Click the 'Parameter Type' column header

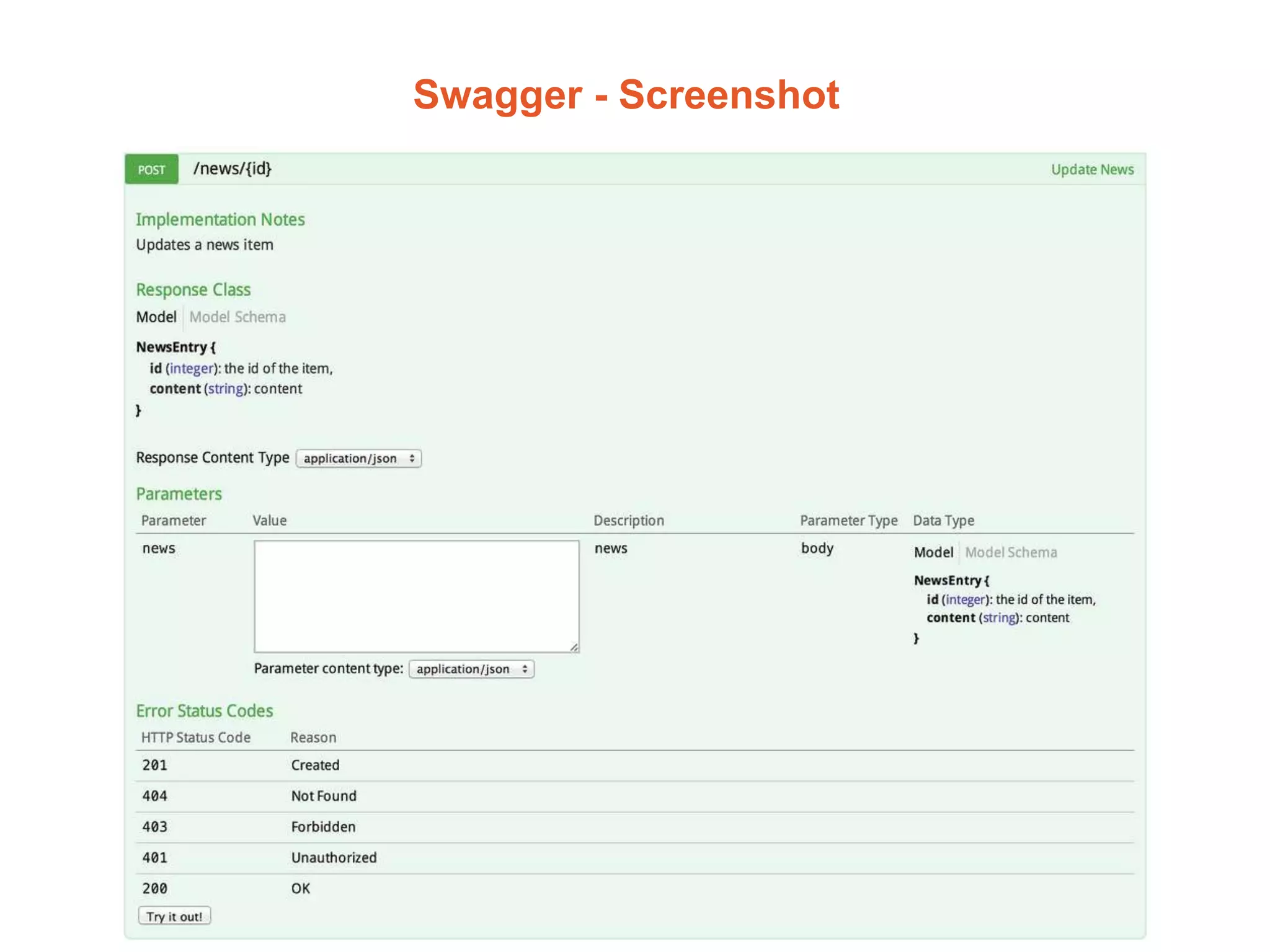pyautogui.click(x=848, y=521)
